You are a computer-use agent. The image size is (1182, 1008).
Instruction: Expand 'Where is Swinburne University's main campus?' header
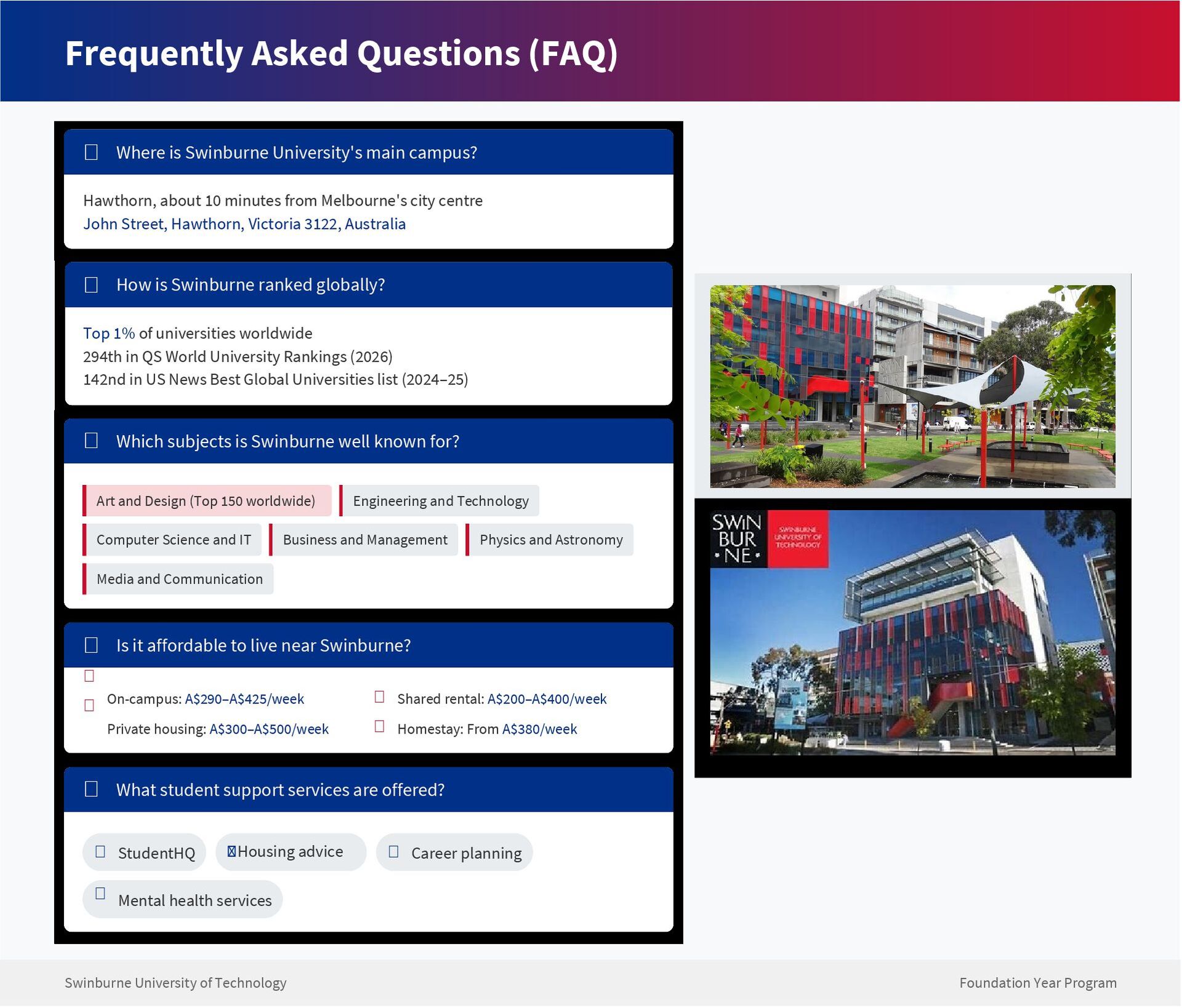tap(369, 152)
